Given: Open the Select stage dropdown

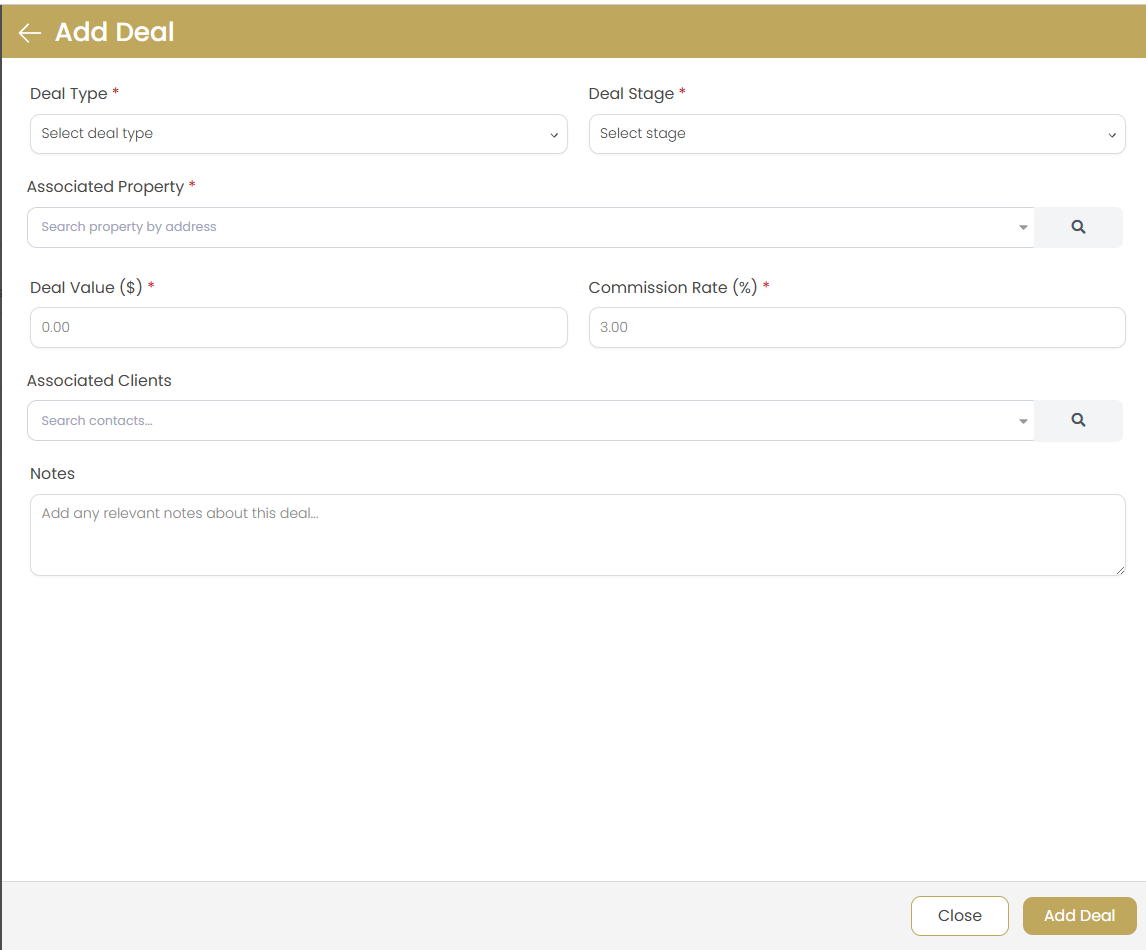Looking at the screenshot, I should (x=857, y=134).
